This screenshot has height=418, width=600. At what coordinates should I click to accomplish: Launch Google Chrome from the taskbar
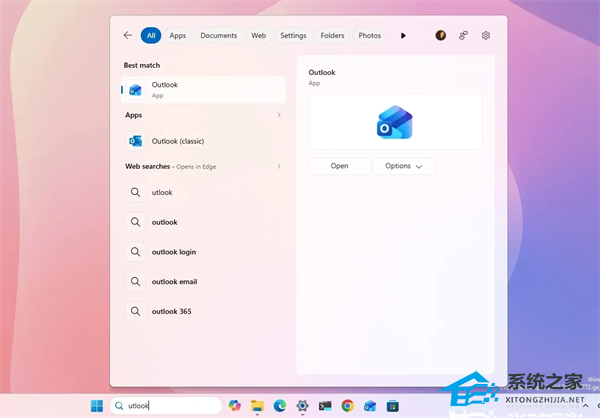[347, 406]
